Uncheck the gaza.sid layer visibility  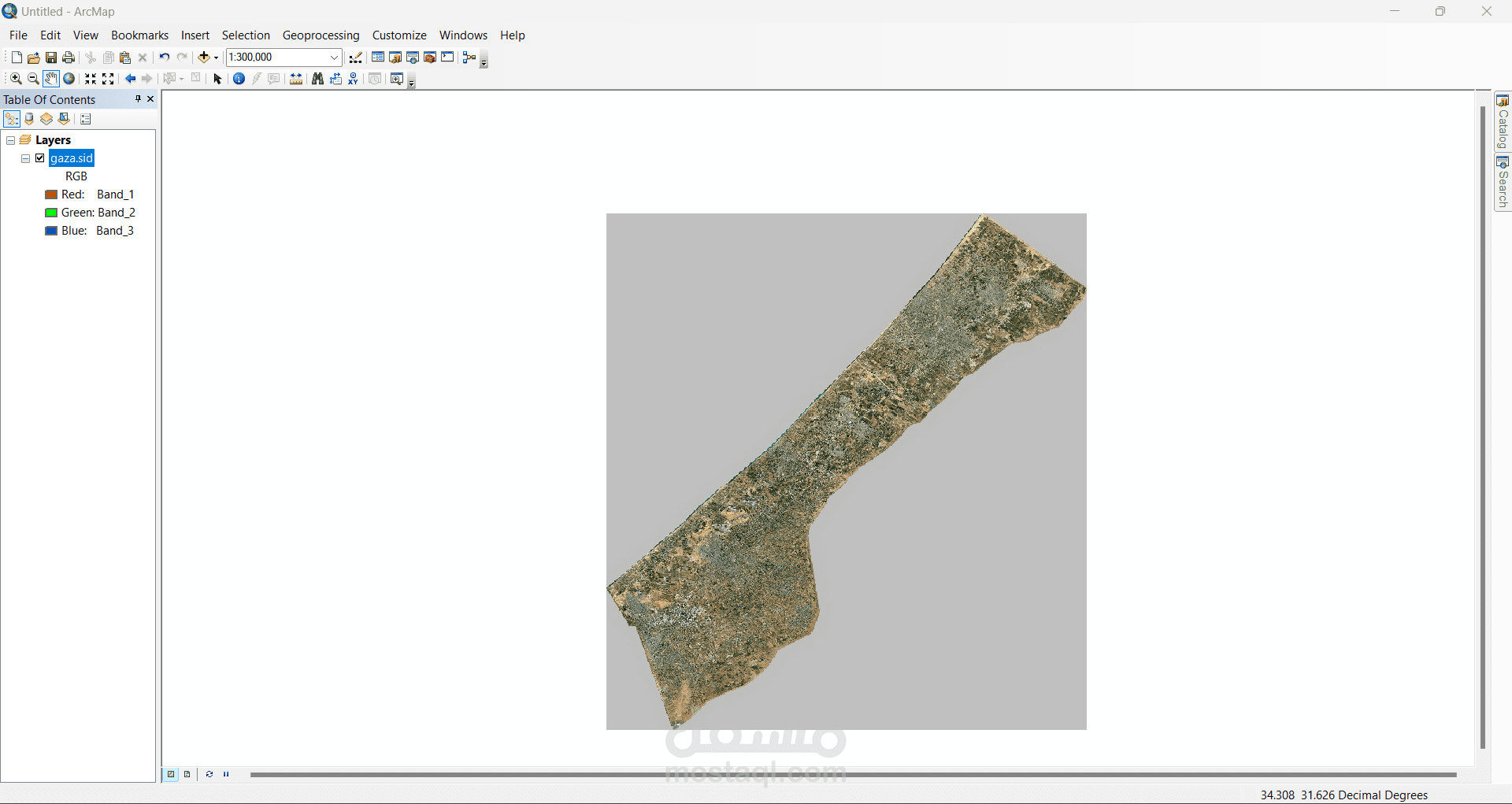[40, 158]
